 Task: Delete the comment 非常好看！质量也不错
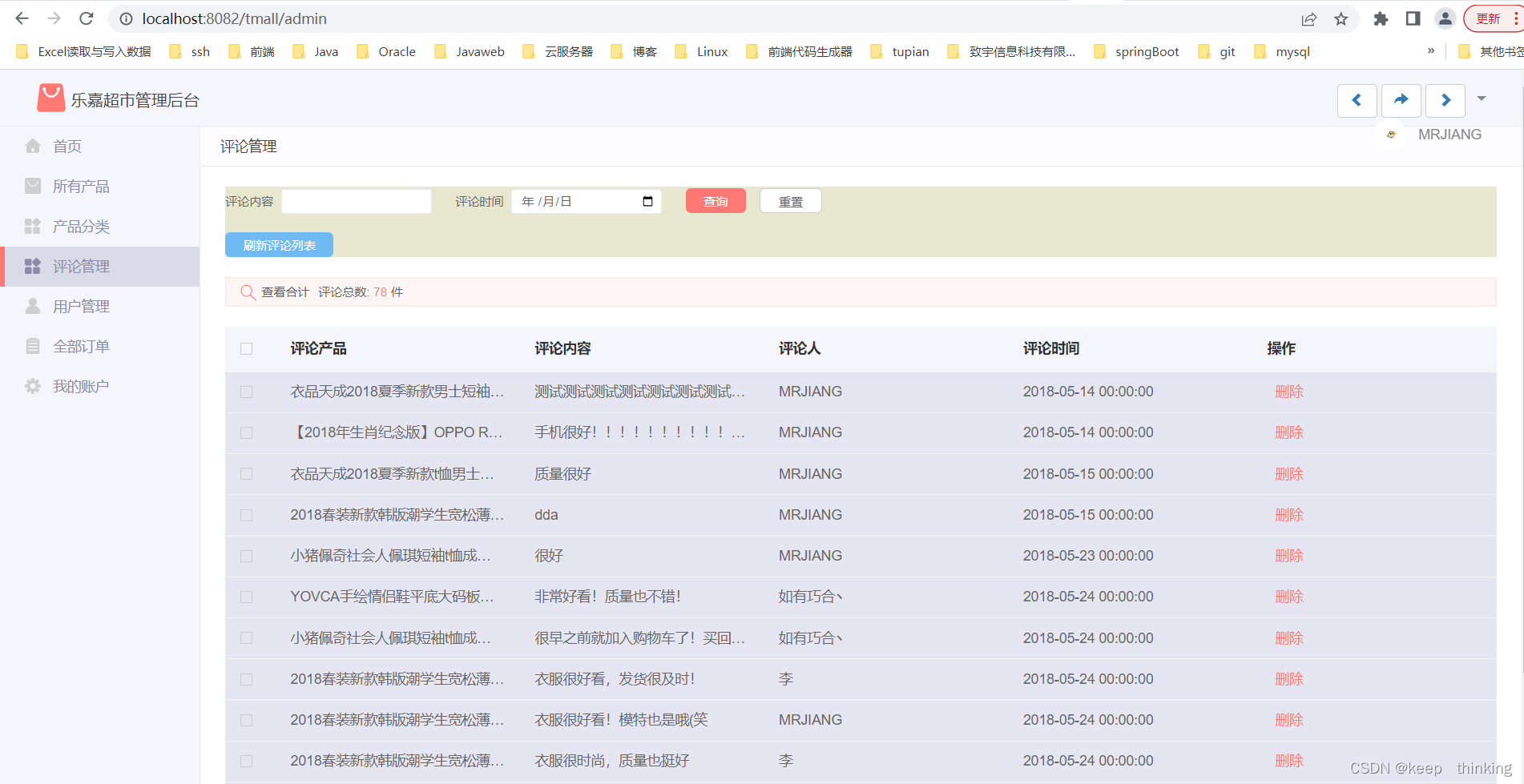[1289, 597]
